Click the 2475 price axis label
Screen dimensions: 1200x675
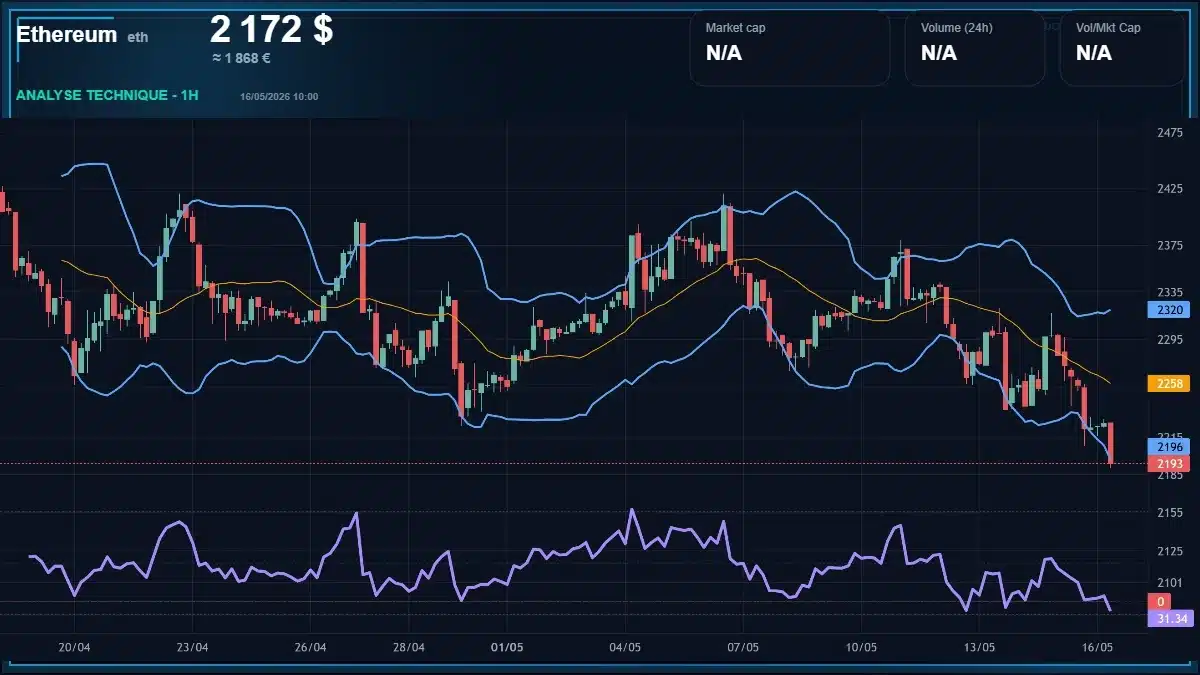pos(1169,133)
